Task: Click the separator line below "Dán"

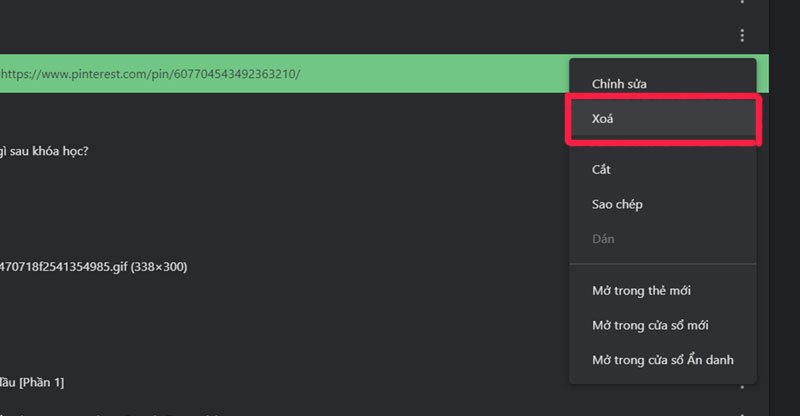Action: coord(663,264)
